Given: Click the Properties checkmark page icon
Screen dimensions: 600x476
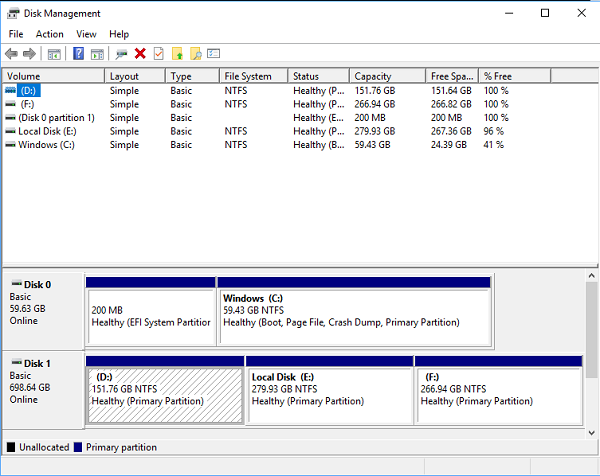Looking at the screenshot, I should (x=158, y=54).
